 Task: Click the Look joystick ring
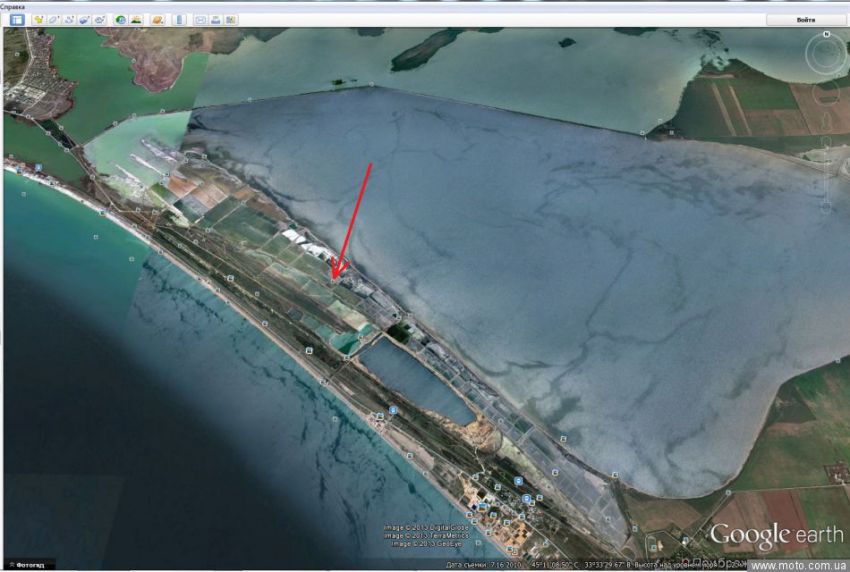[826, 54]
